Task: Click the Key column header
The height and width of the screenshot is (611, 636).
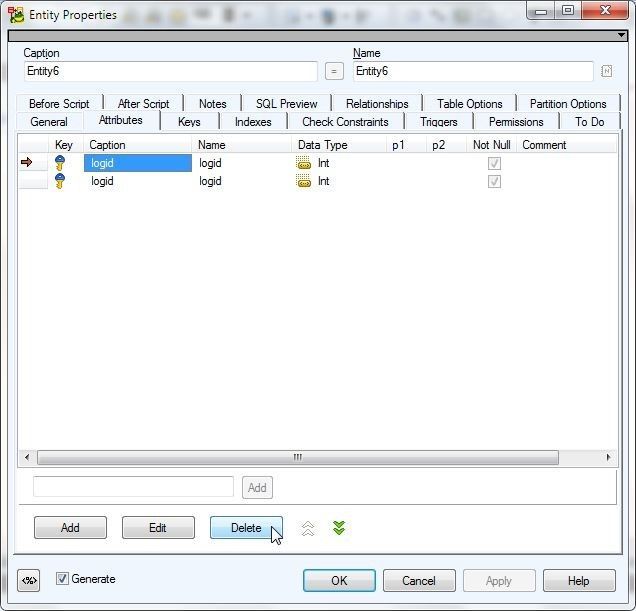Action: 66,145
